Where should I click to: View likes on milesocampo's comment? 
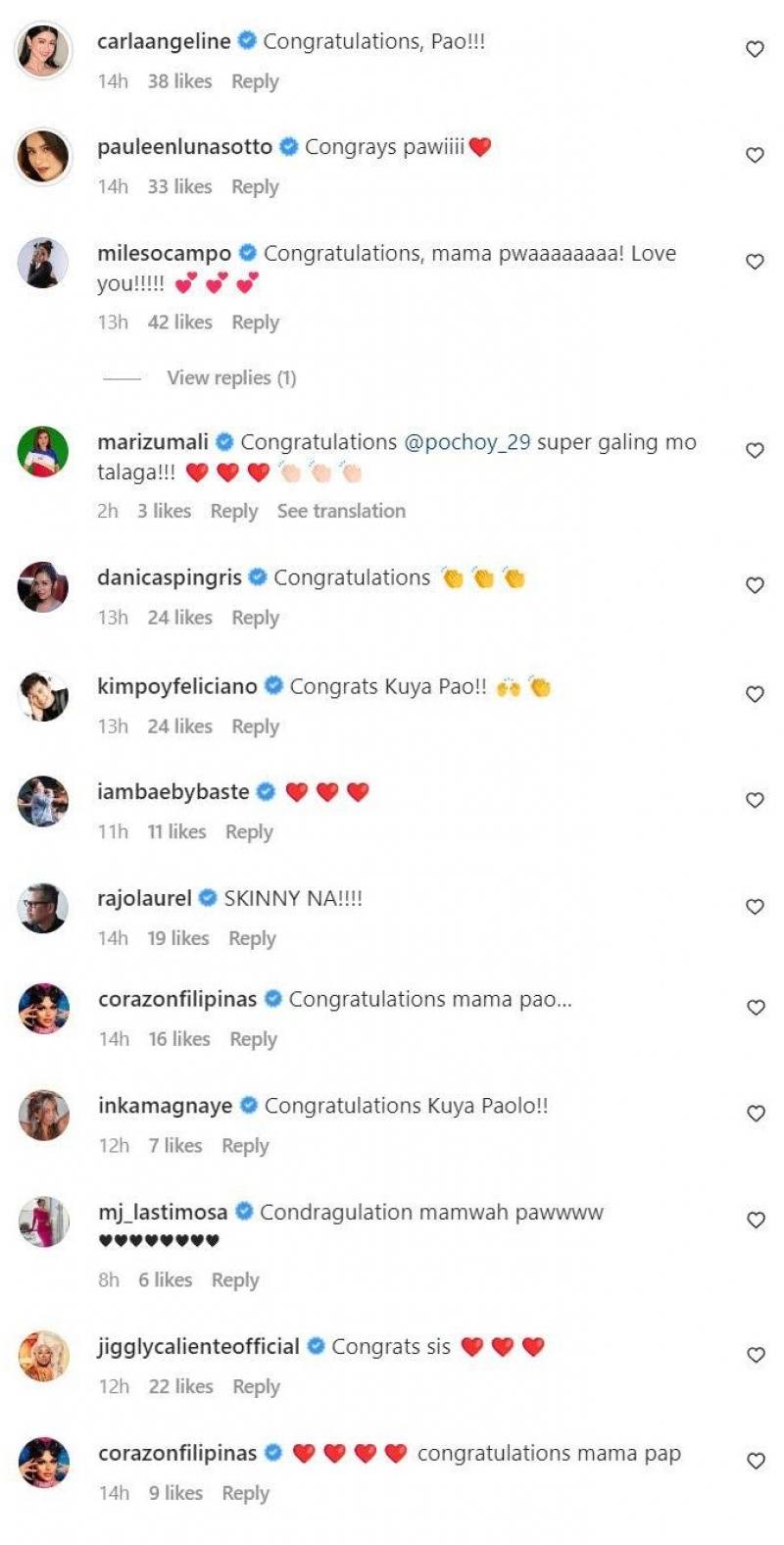click(x=179, y=322)
